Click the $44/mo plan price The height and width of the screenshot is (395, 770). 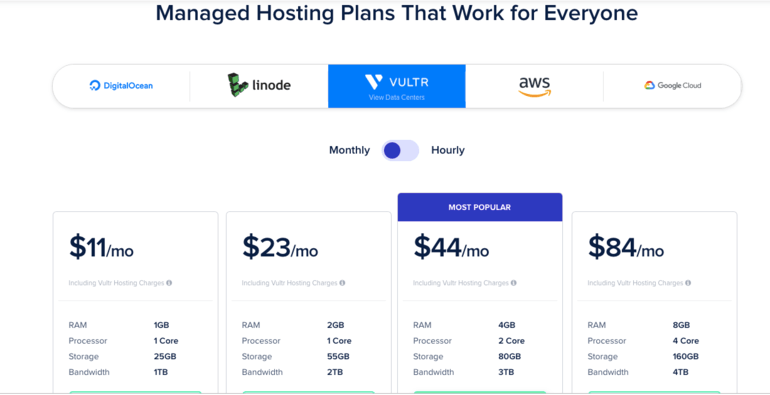tap(451, 247)
